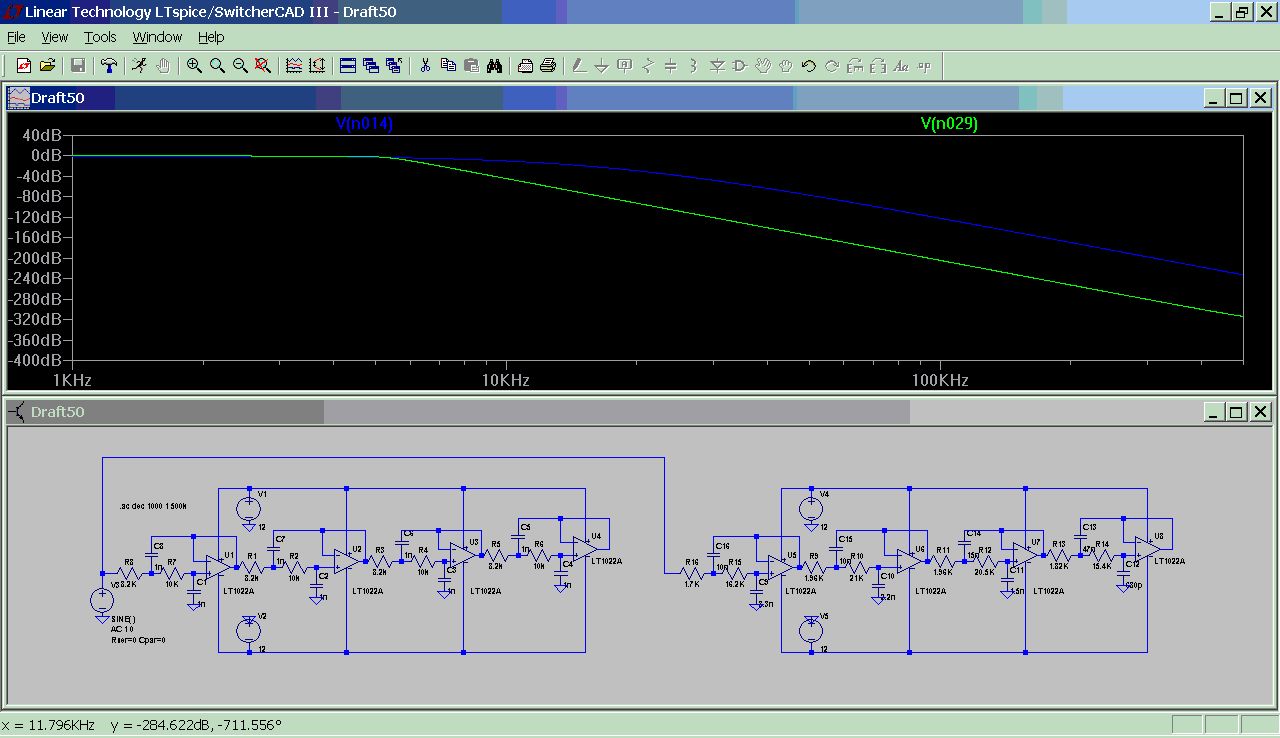This screenshot has height=738, width=1280.
Task: Open the Control Panel hammer icon
Action: pyautogui.click(x=109, y=66)
